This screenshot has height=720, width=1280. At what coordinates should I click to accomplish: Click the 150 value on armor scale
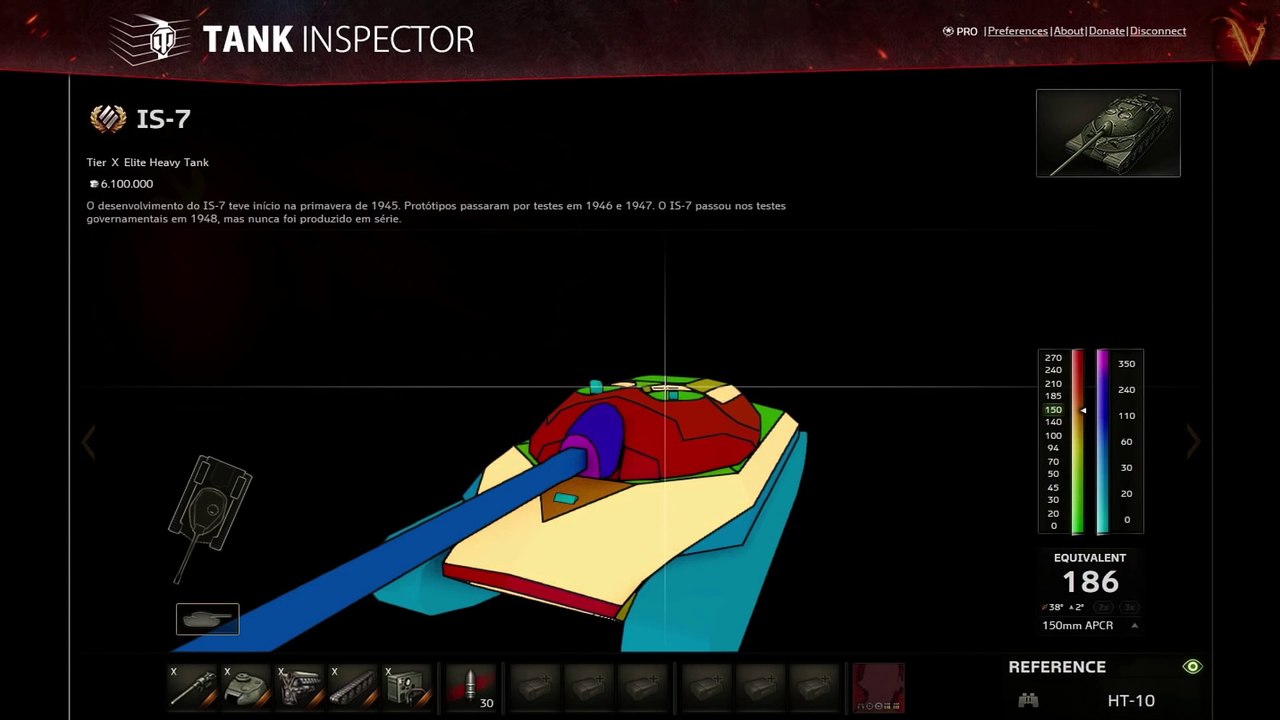1053,410
